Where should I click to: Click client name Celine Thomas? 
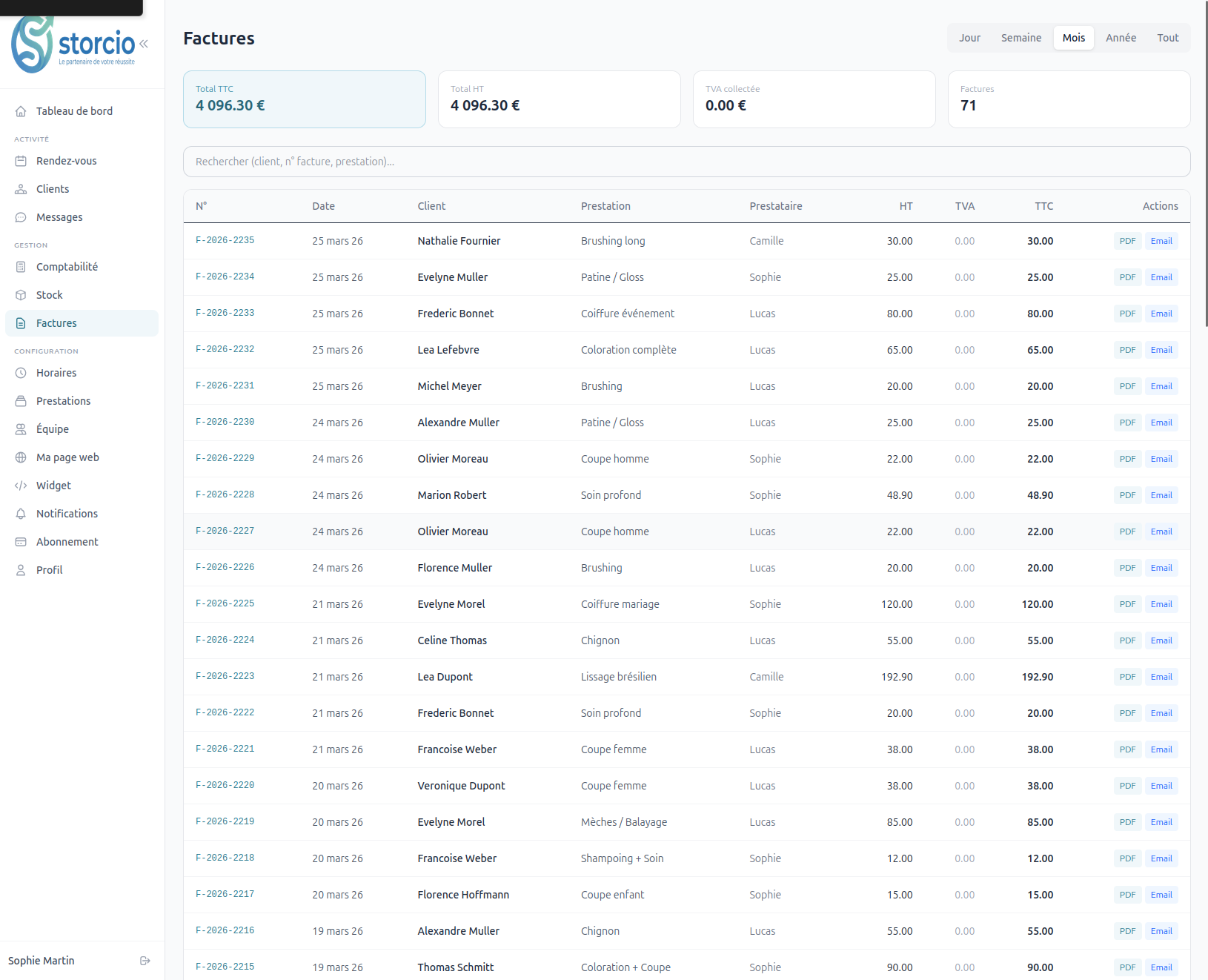452,640
